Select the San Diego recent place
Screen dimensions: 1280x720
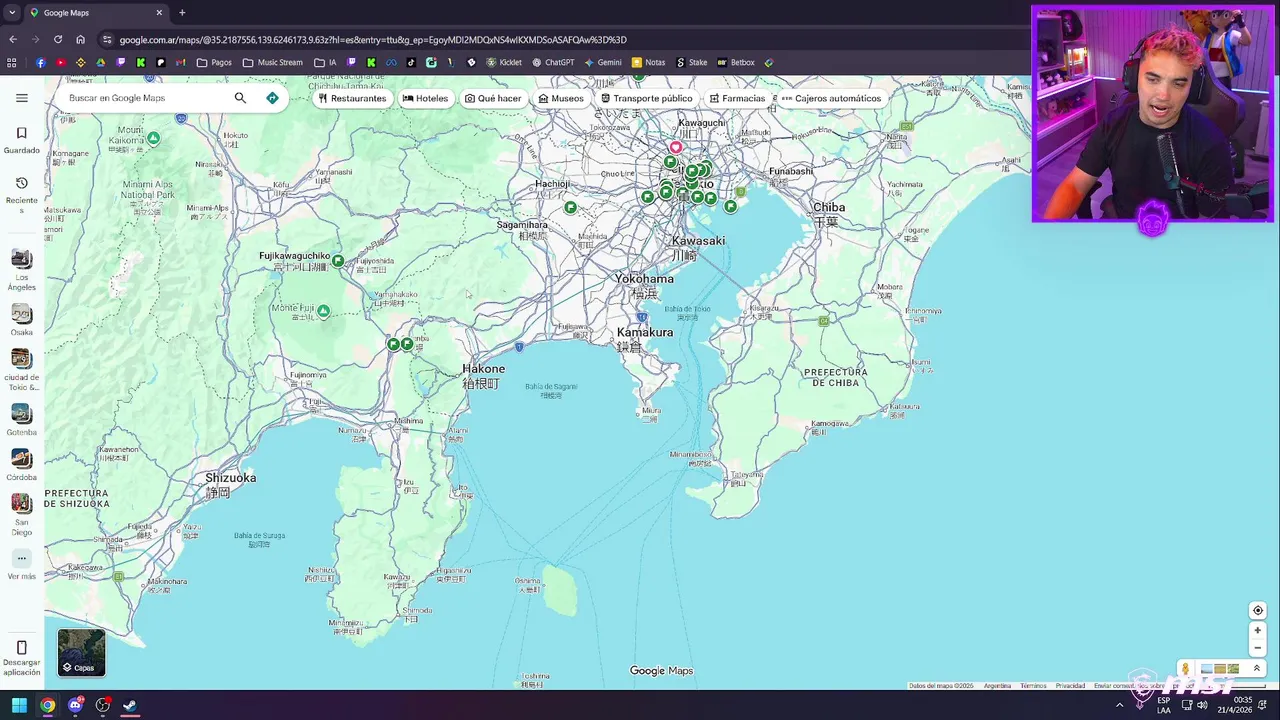pos(22,515)
